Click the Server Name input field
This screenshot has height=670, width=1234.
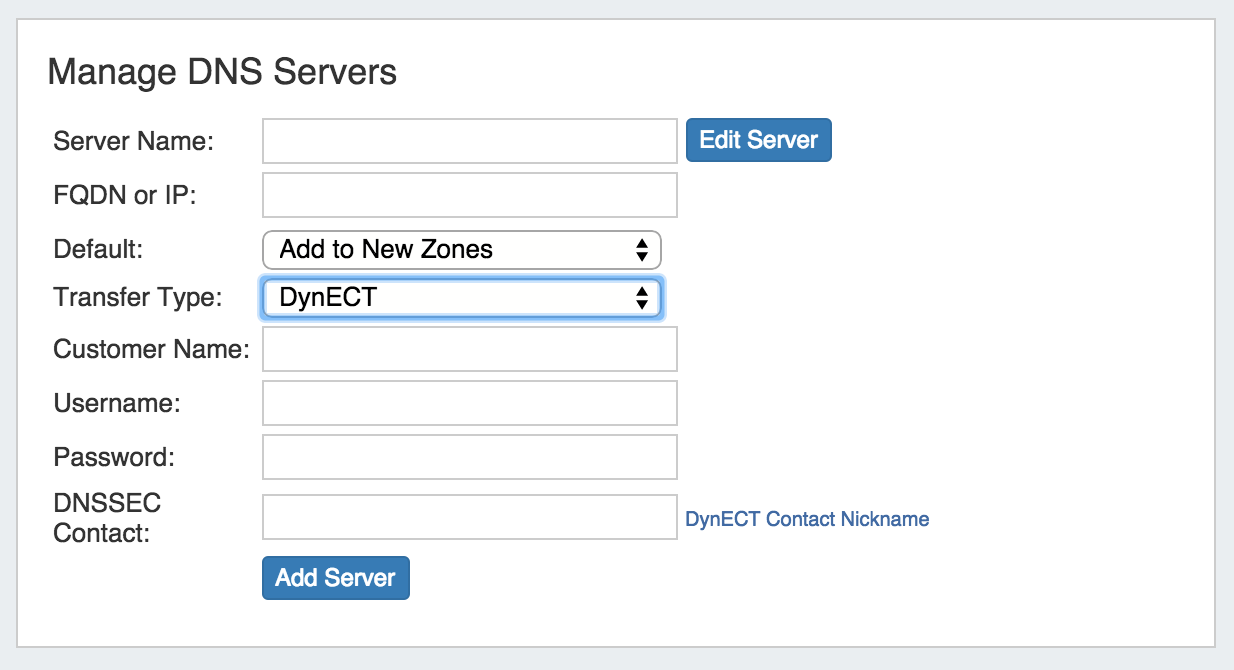coord(469,141)
